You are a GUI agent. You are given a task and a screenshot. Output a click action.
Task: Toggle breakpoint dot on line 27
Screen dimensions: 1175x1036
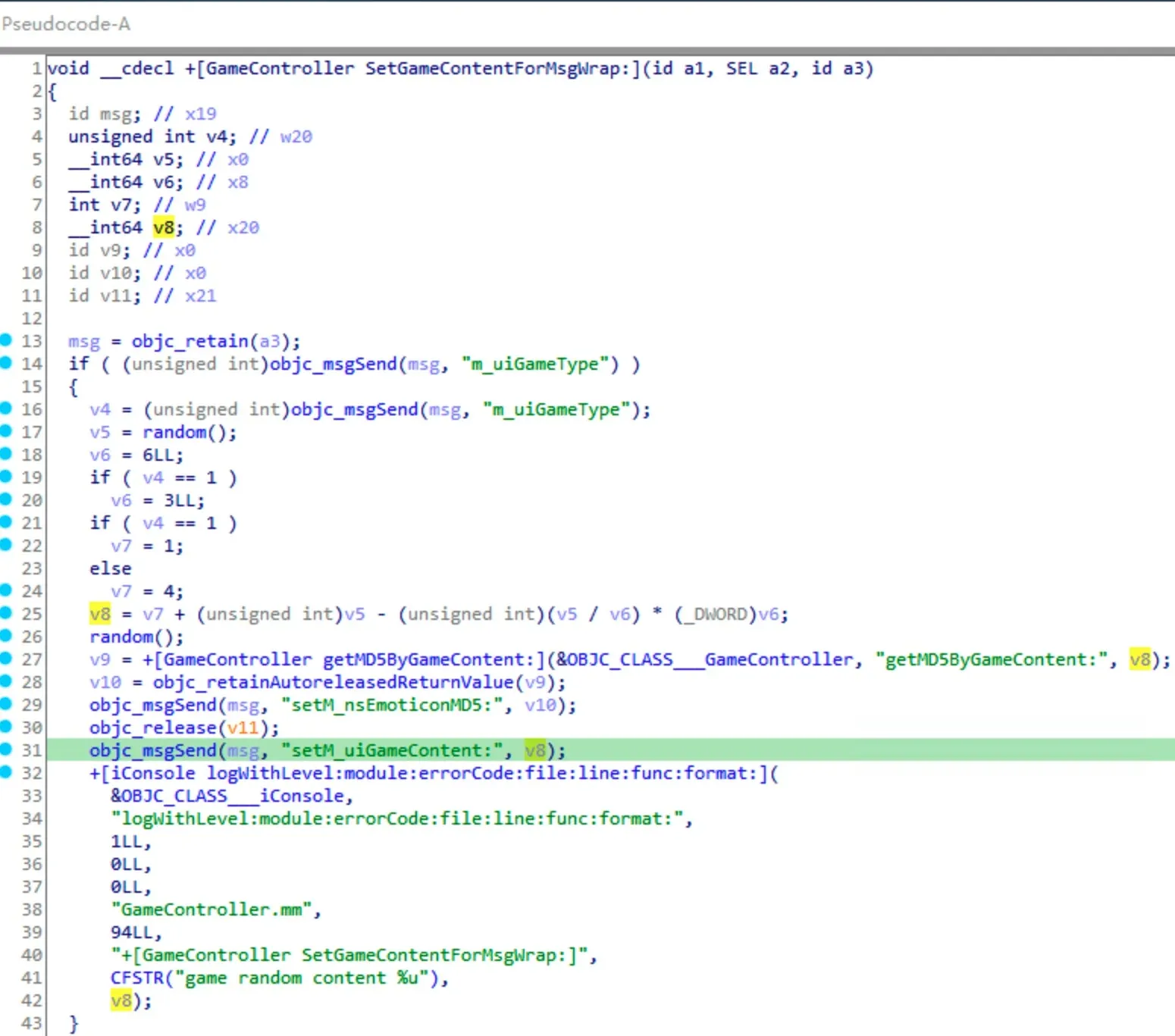6,659
